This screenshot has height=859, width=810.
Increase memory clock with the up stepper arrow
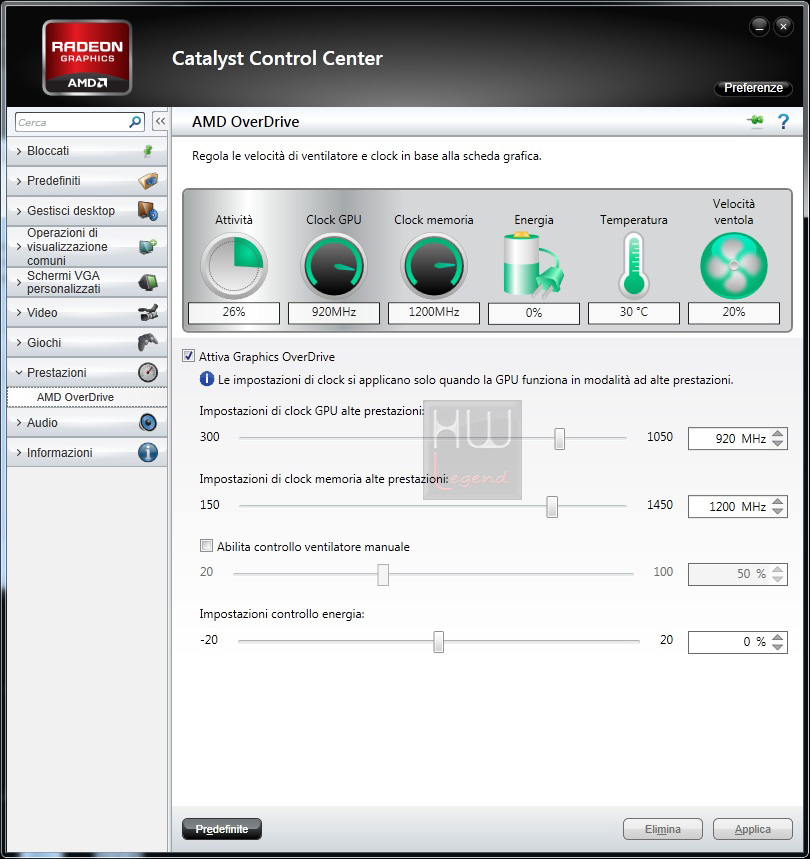pyautogui.click(x=778, y=501)
